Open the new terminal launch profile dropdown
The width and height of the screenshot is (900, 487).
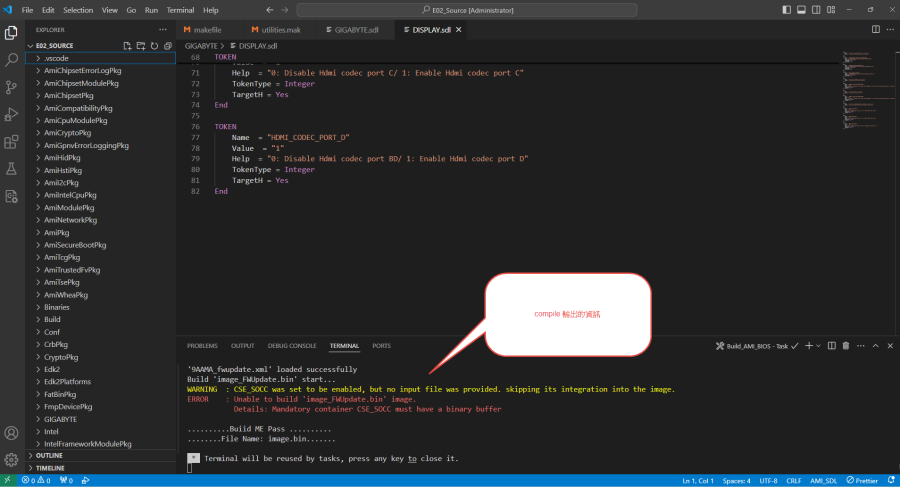point(820,346)
